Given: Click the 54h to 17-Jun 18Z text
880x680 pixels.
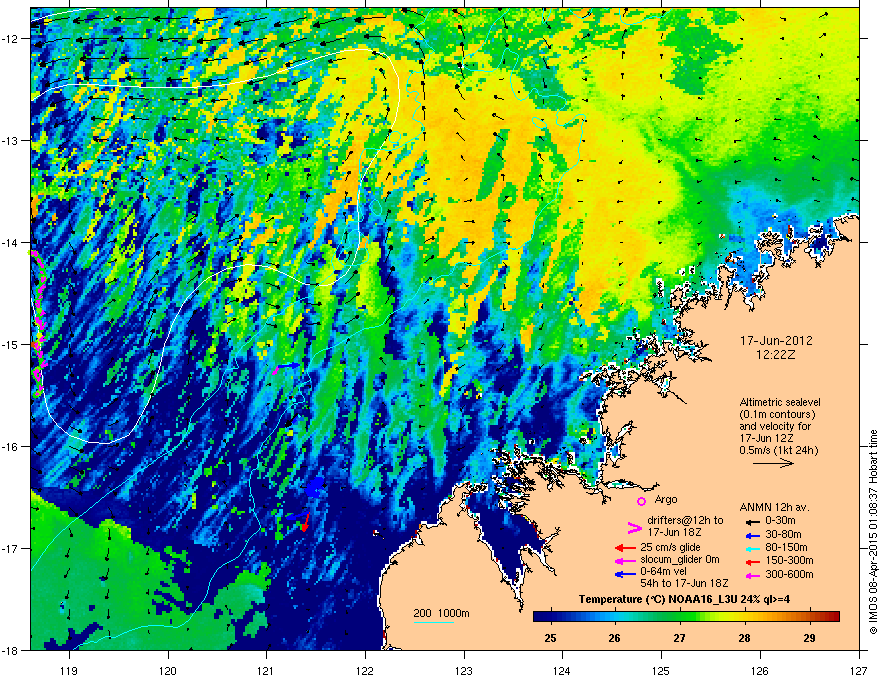Looking at the screenshot, I should pos(684,583).
